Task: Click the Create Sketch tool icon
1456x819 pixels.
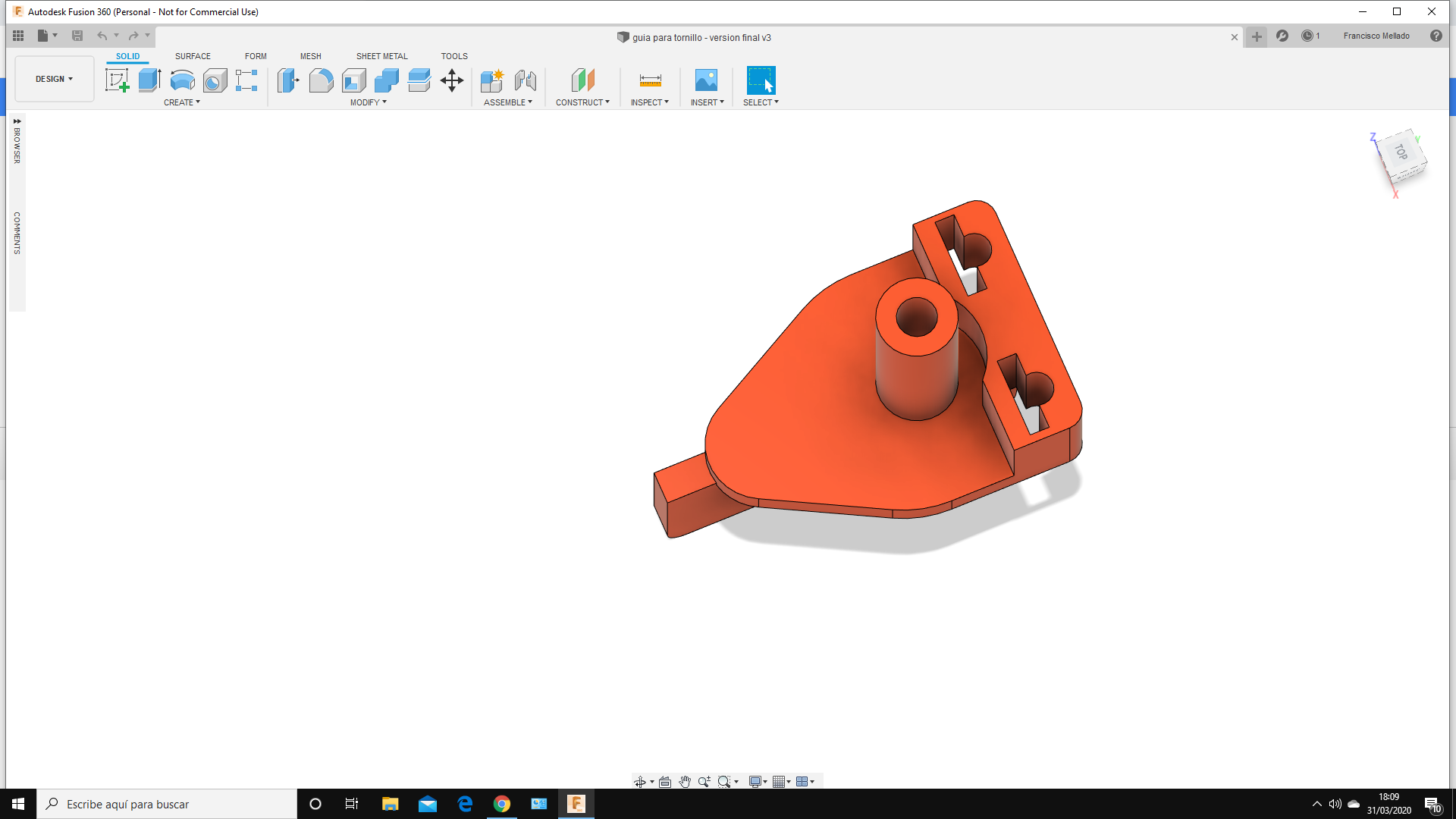Action: pos(117,80)
